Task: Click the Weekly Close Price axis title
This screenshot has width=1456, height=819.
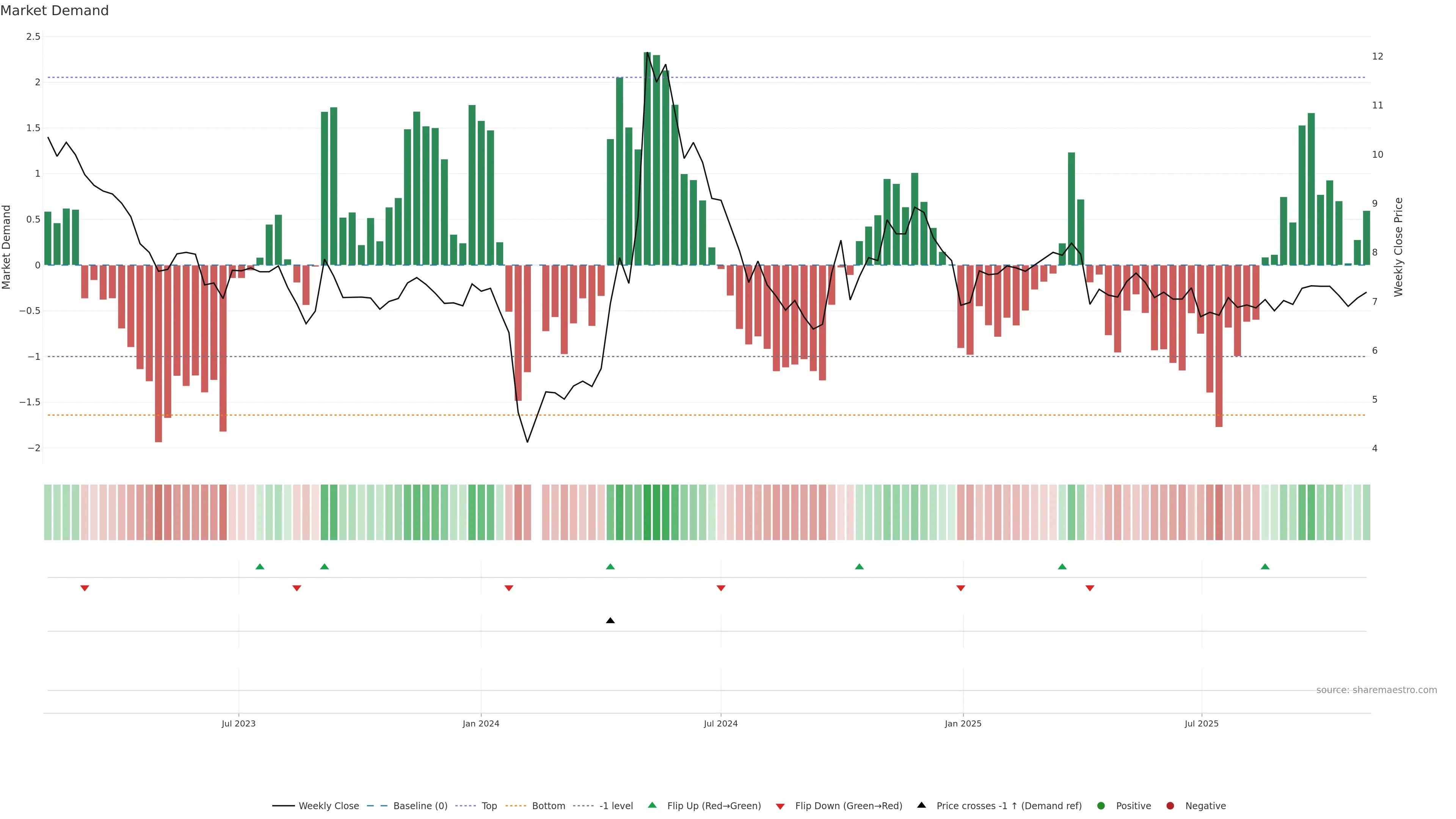Action: pyautogui.click(x=1398, y=247)
